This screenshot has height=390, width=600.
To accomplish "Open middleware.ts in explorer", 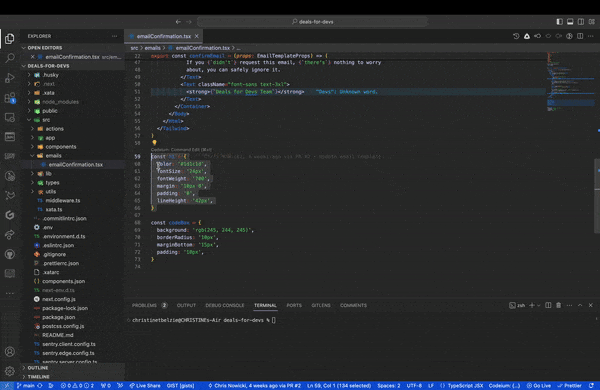I will pyautogui.click(x=63, y=201).
